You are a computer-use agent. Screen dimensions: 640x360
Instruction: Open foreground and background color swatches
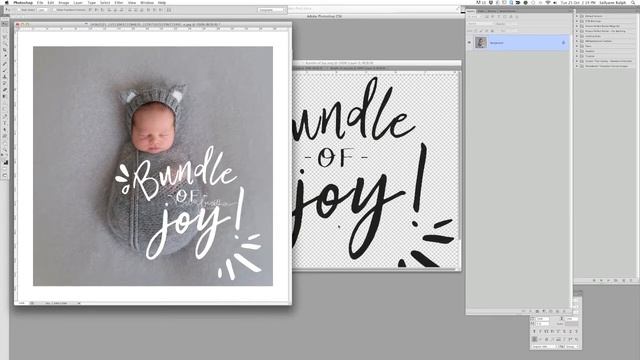tap(5, 162)
